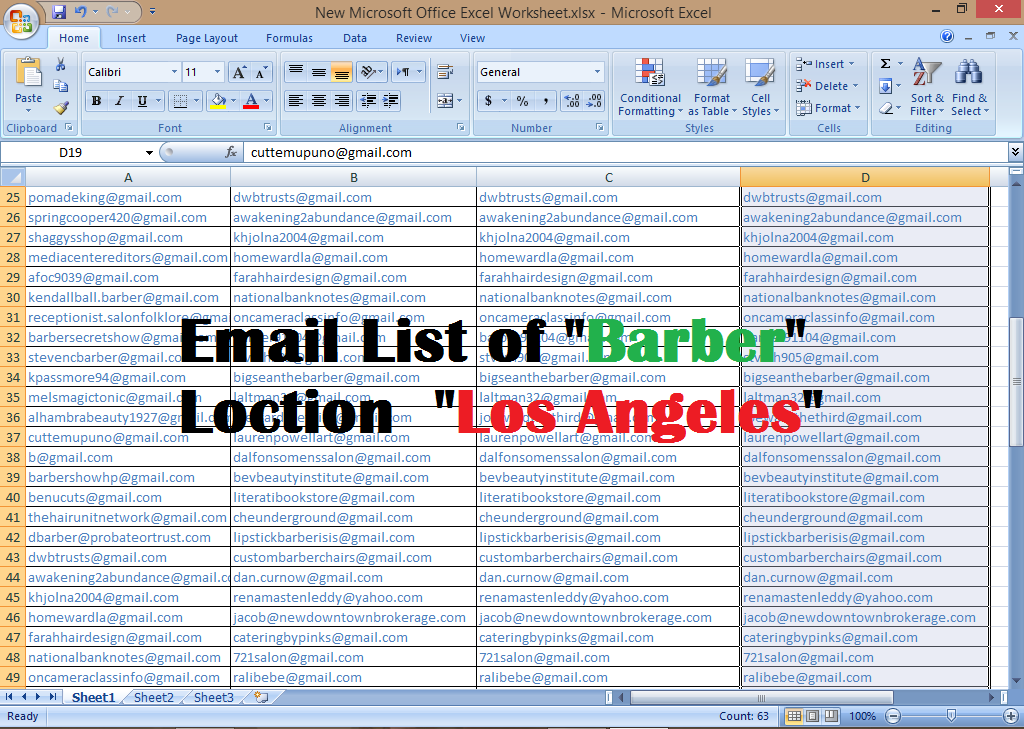The image size is (1024, 729).
Task: Open the Cell Styles gallery
Action: point(760,88)
